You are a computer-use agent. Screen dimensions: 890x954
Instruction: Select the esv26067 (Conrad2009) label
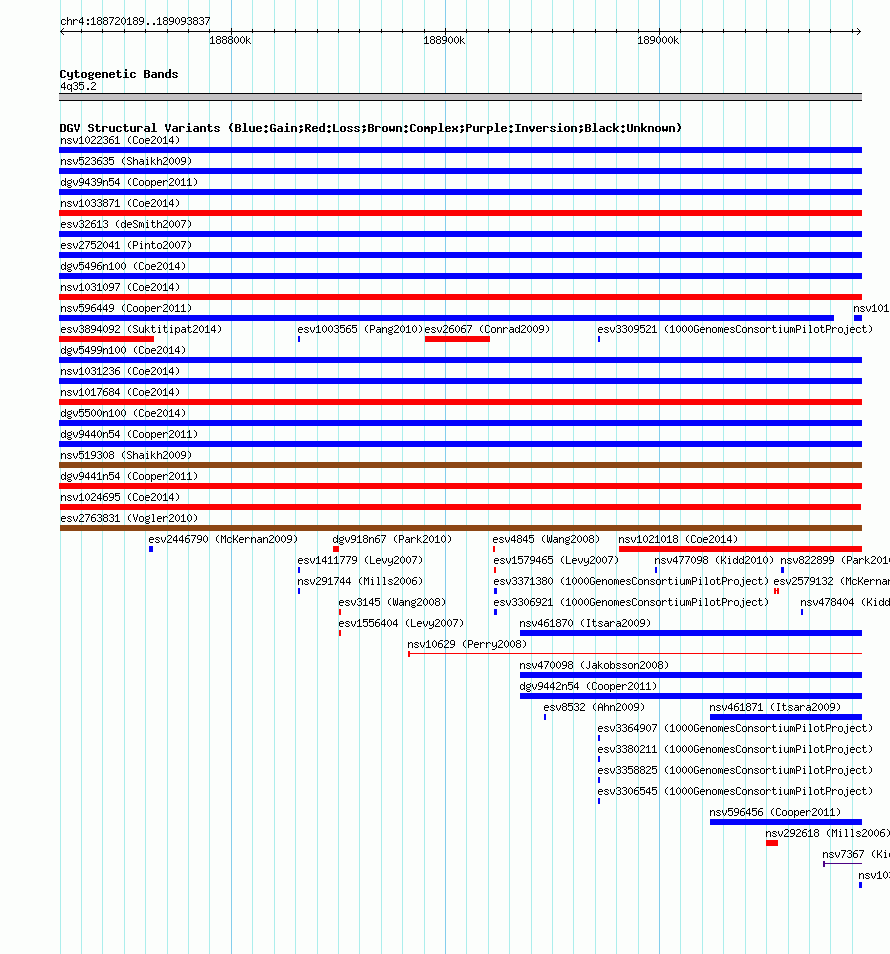coord(487,329)
